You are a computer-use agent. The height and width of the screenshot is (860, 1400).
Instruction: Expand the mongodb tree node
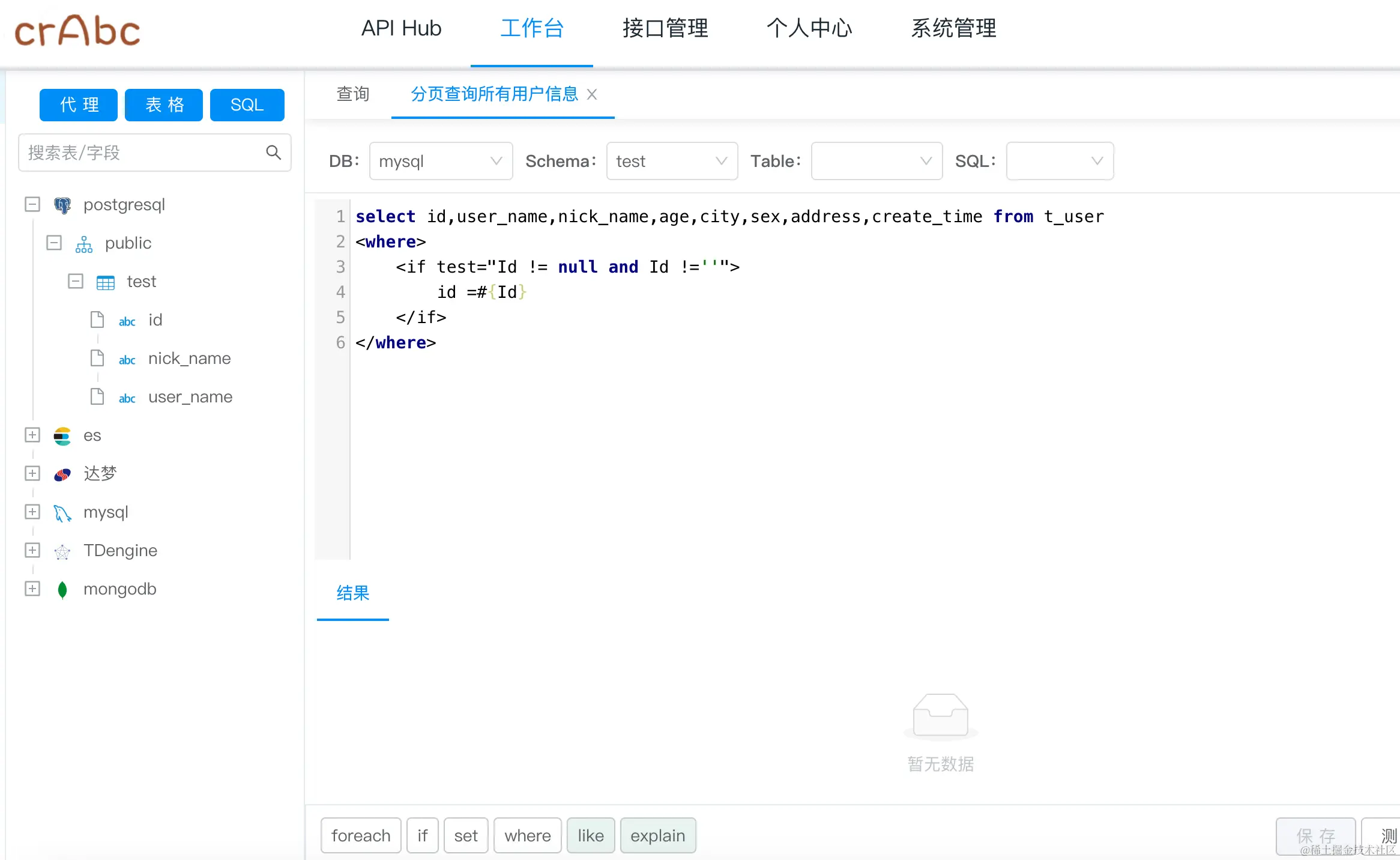32,589
